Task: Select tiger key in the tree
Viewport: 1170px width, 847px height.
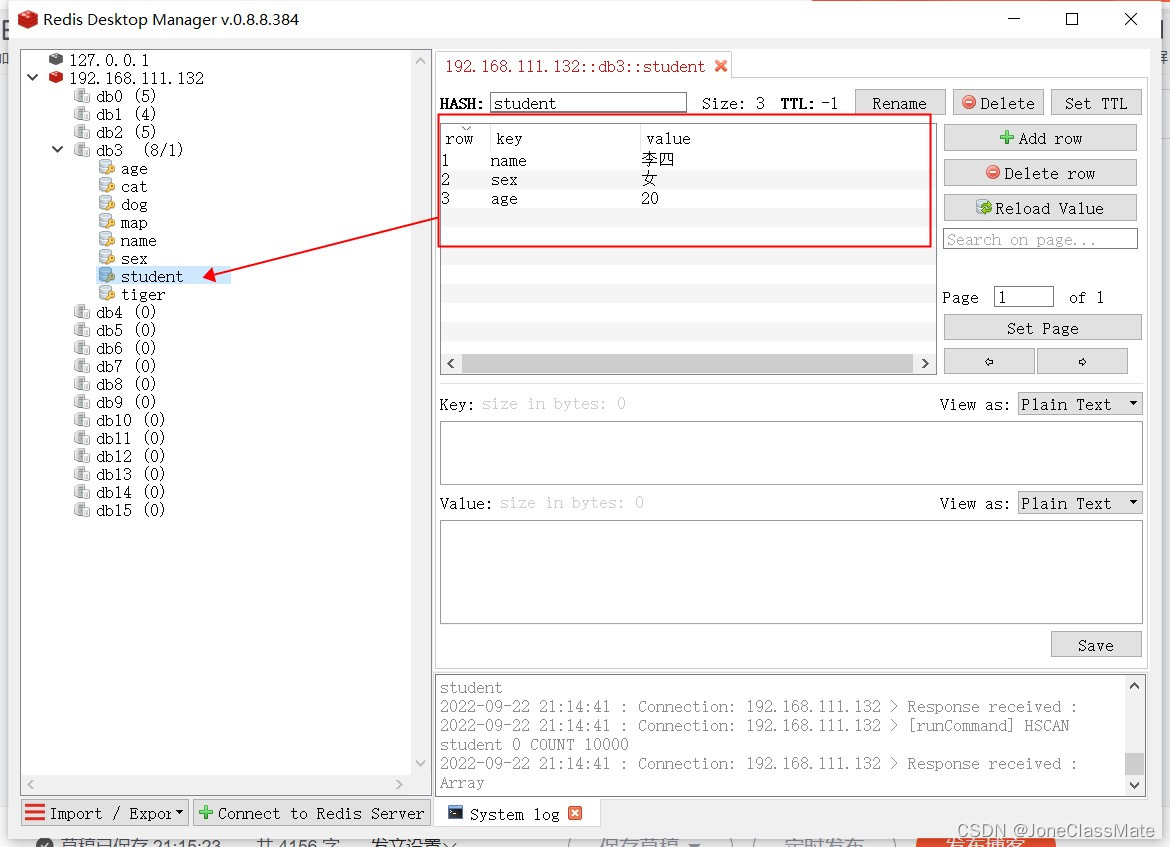Action: (143, 294)
